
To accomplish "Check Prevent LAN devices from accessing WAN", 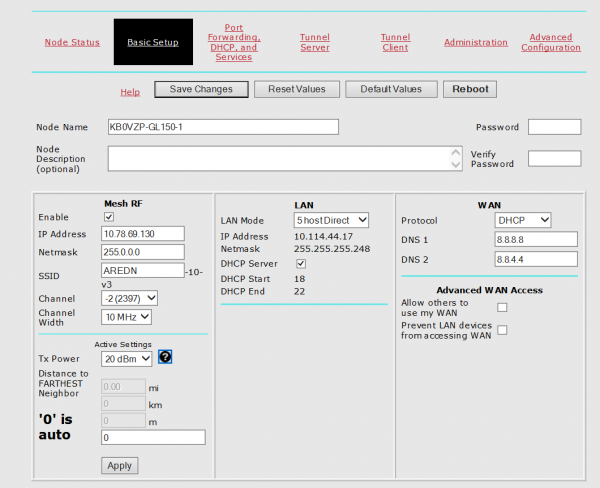I will pyautogui.click(x=502, y=330).
